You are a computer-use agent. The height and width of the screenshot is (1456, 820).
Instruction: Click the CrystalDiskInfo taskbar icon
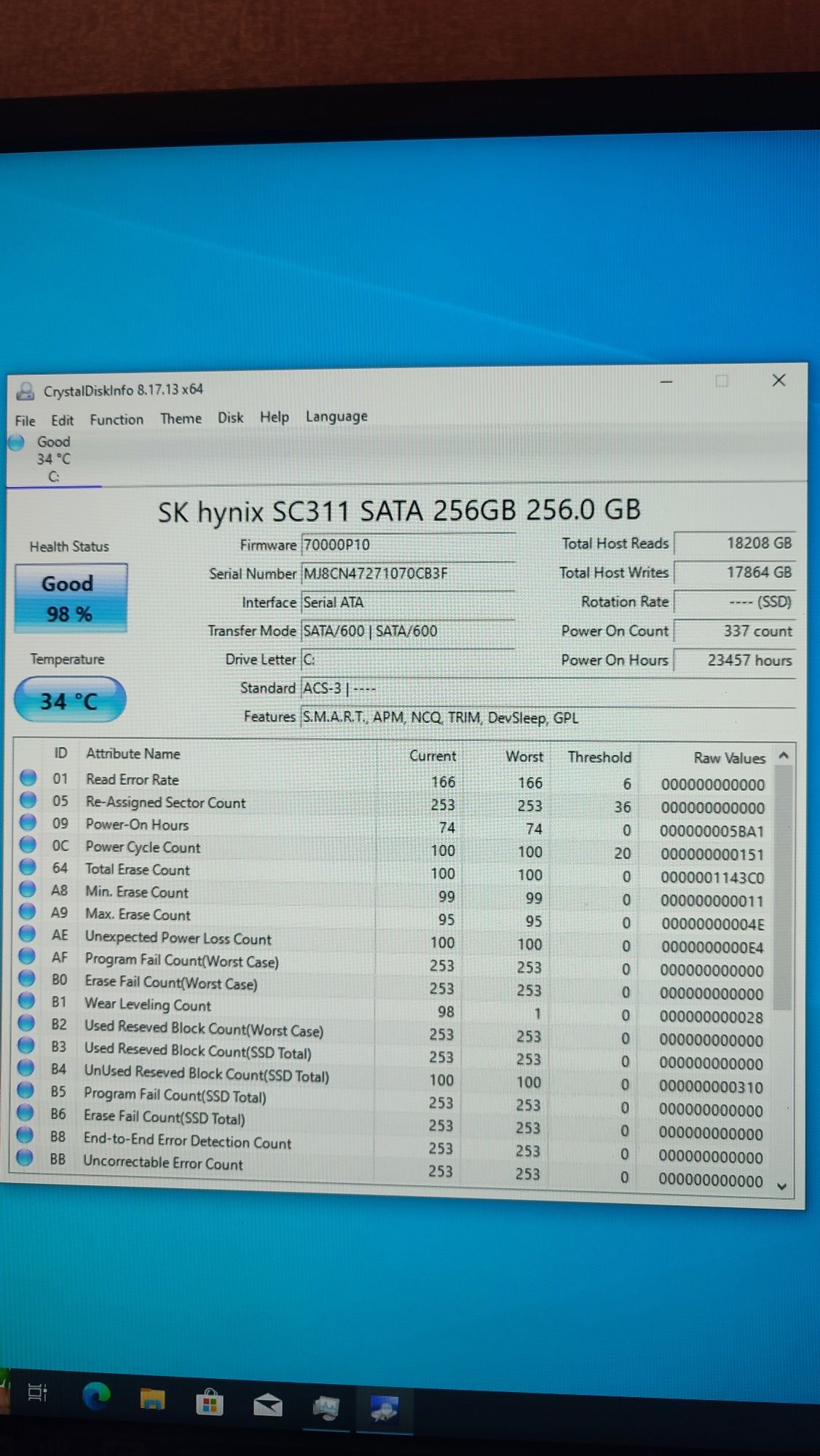(x=384, y=1409)
